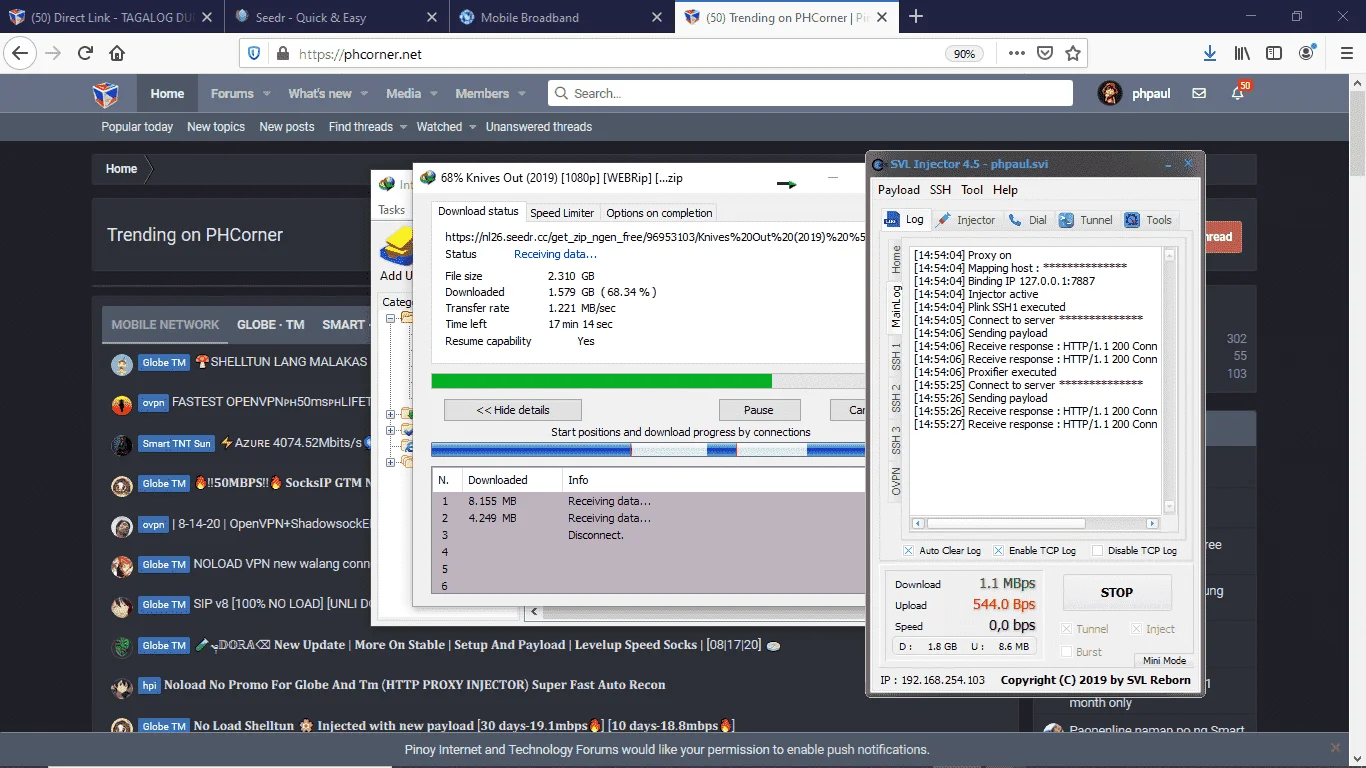Close the Seedr browser tab
This screenshot has height=768, width=1366.
pyautogui.click(x=432, y=17)
